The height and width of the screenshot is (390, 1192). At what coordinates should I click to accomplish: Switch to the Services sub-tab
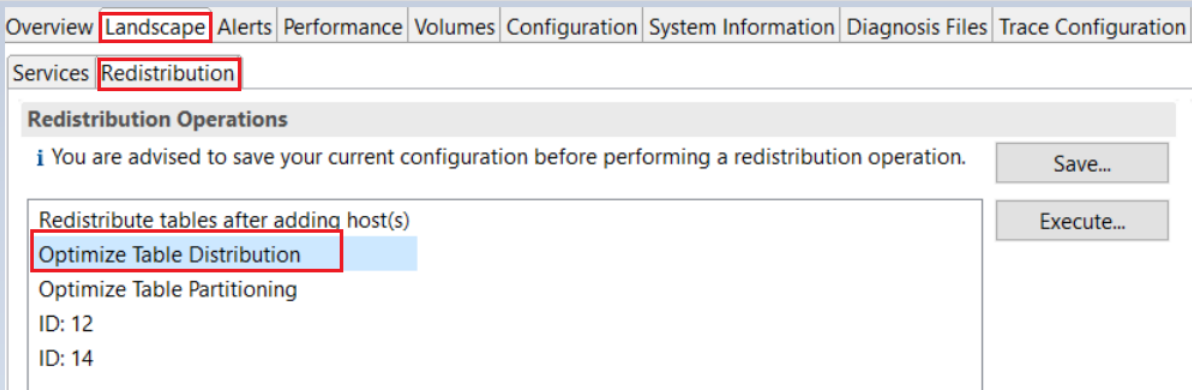pos(51,74)
